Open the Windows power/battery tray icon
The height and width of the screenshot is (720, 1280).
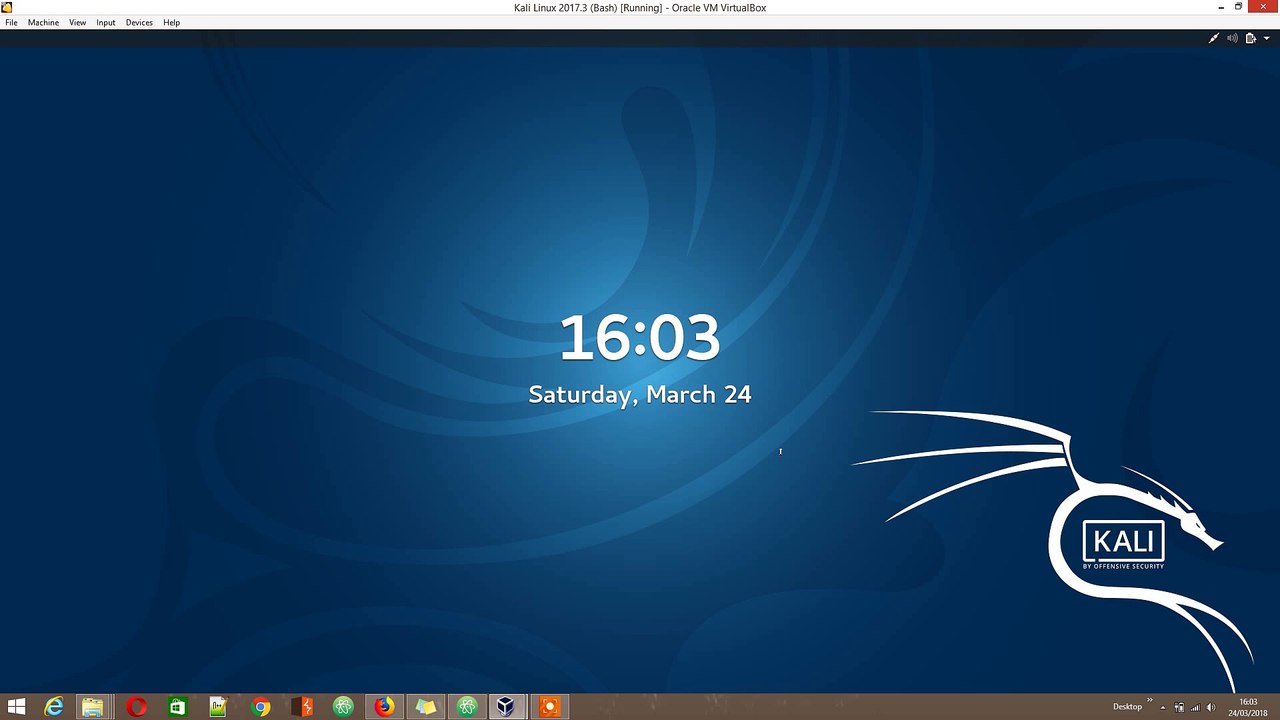click(1179, 708)
